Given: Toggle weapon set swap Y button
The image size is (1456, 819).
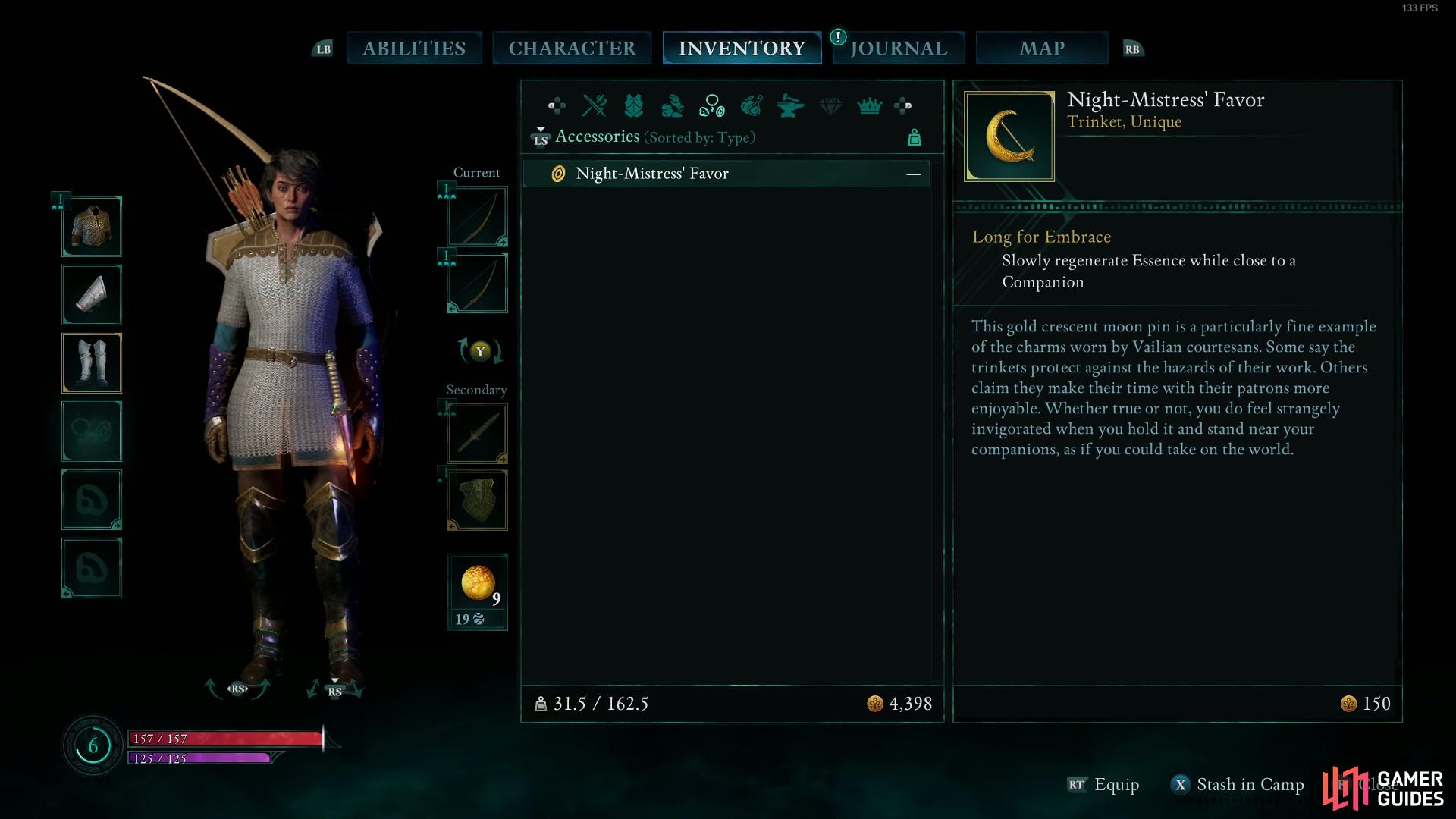Looking at the screenshot, I should [x=479, y=351].
